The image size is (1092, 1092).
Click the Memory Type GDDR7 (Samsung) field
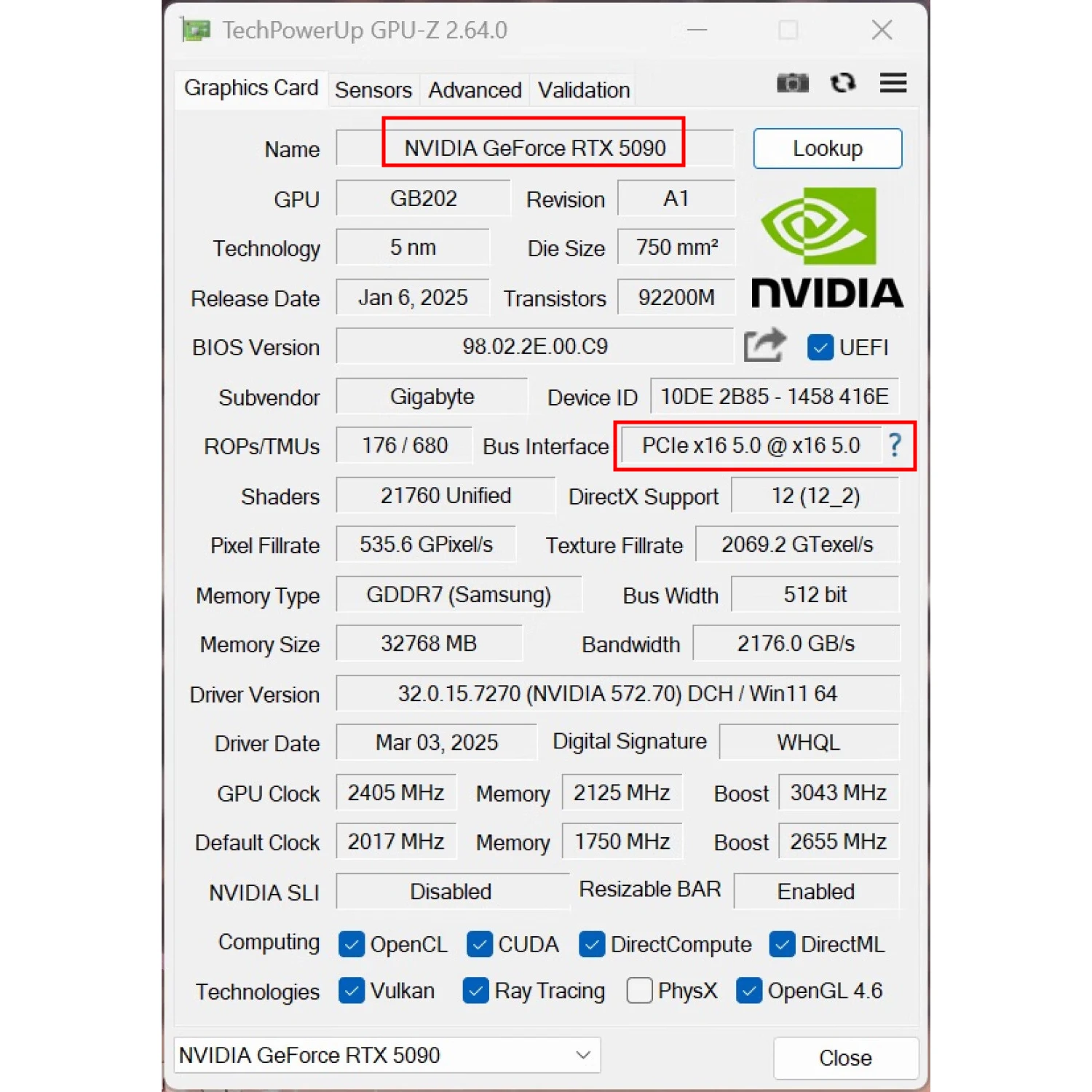(459, 595)
